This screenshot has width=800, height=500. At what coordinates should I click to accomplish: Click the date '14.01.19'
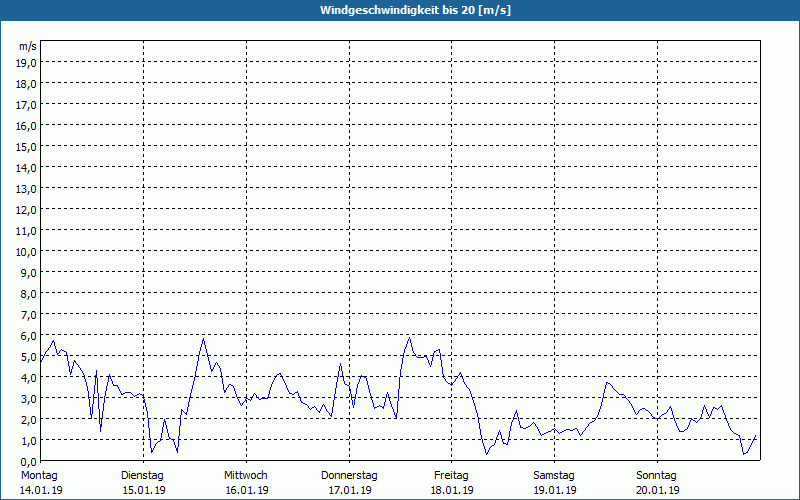(x=41, y=490)
